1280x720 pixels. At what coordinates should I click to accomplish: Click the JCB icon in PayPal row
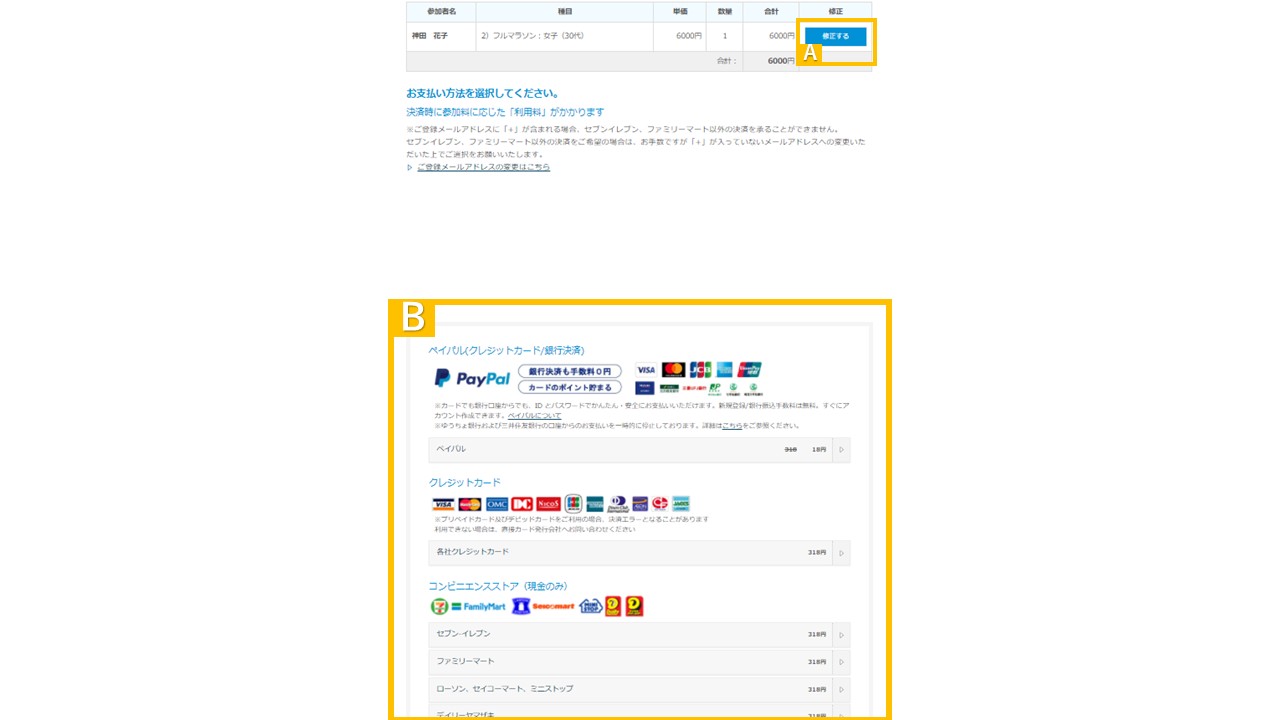[x=700, y=369]
